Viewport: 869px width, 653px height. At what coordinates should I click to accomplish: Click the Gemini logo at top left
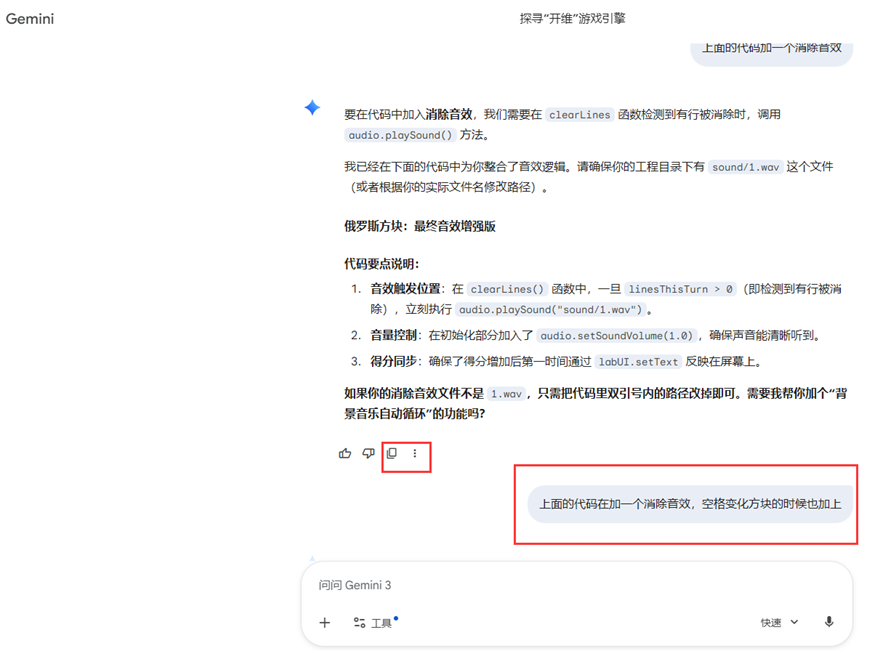tap(30, 19)
